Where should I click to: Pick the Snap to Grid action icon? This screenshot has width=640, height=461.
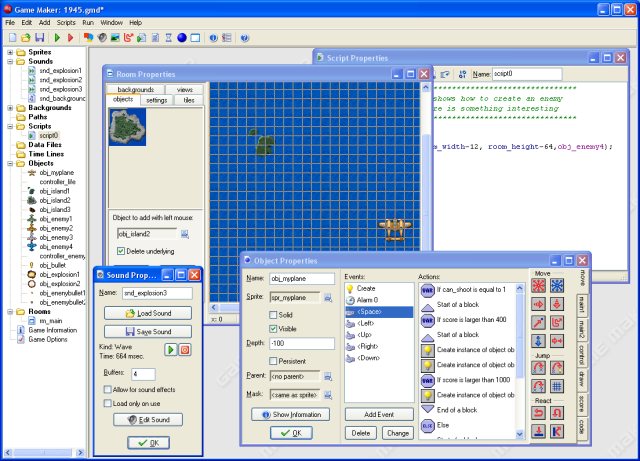coord(557,386)
